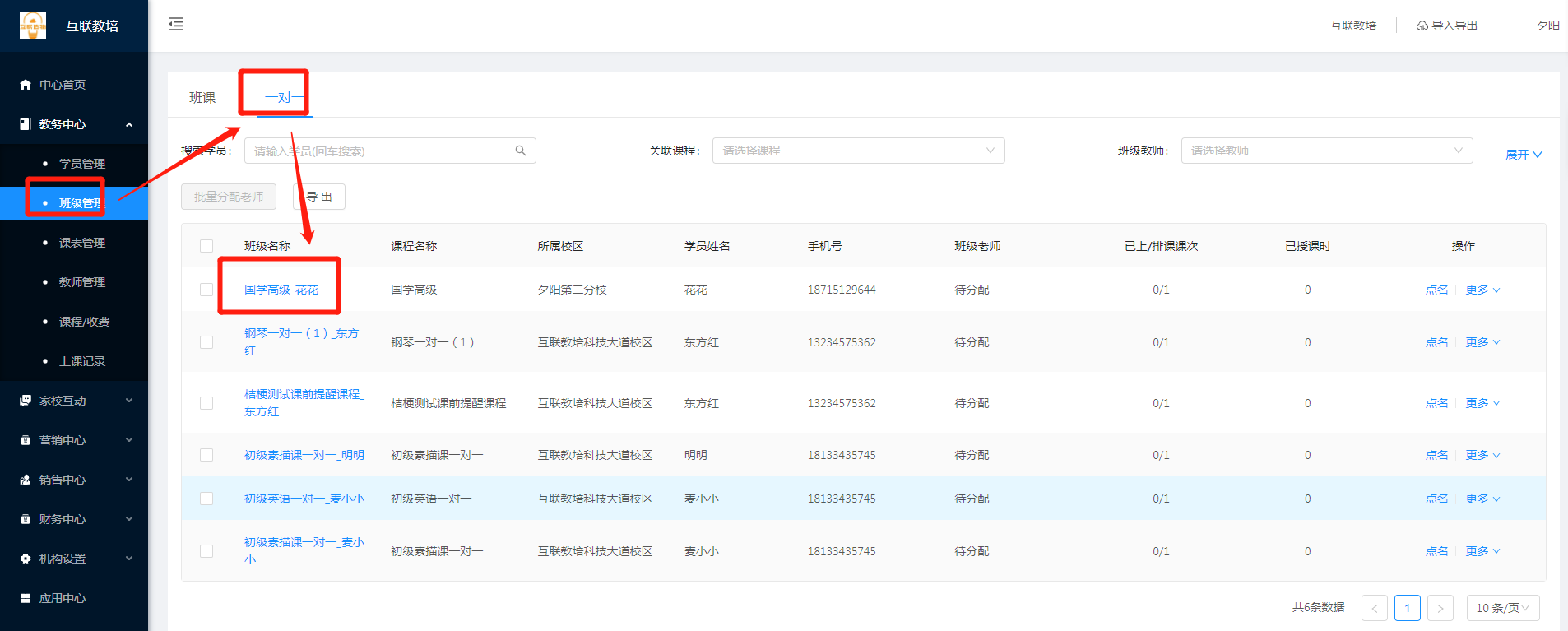Select page 1 in pagination
1568x631 pixels.
pyautogui.click(x=1408, y=608)
